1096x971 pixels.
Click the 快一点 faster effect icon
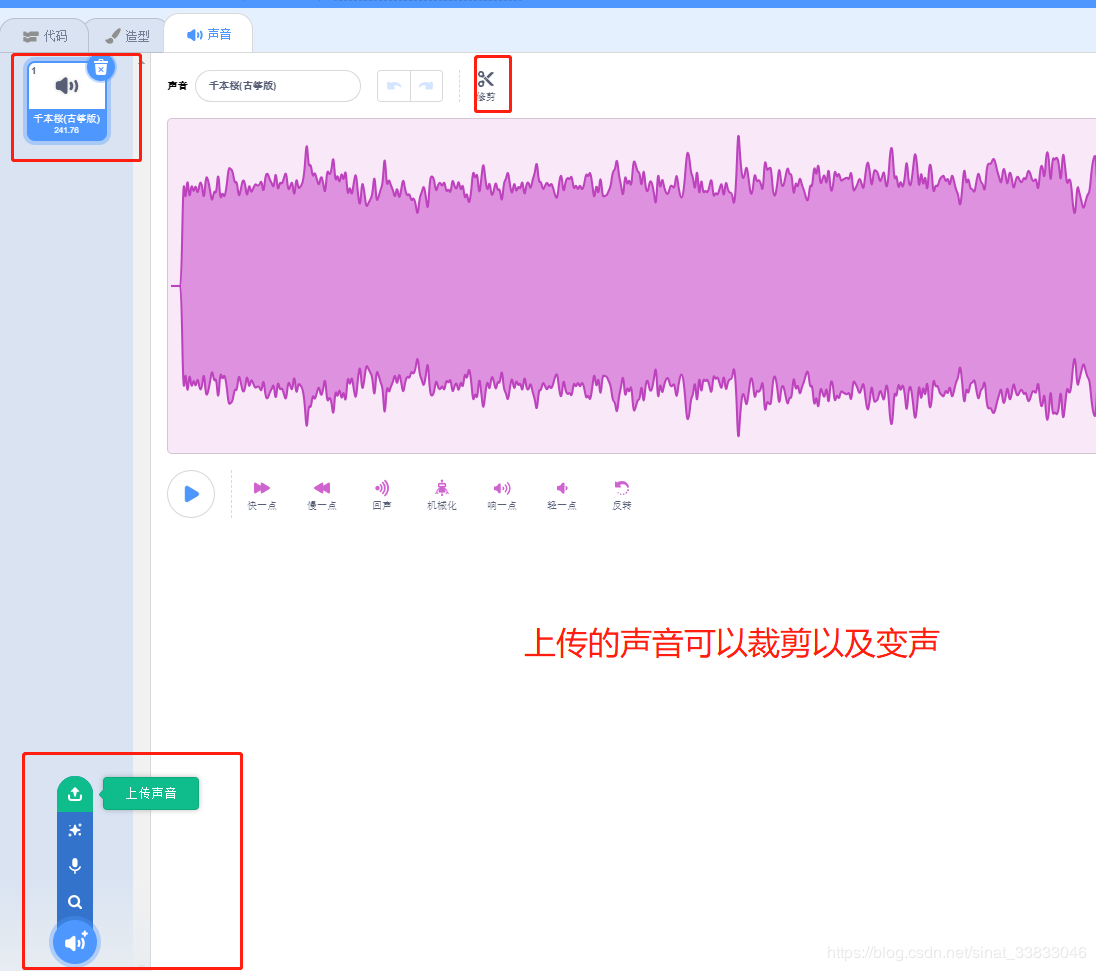261,490
